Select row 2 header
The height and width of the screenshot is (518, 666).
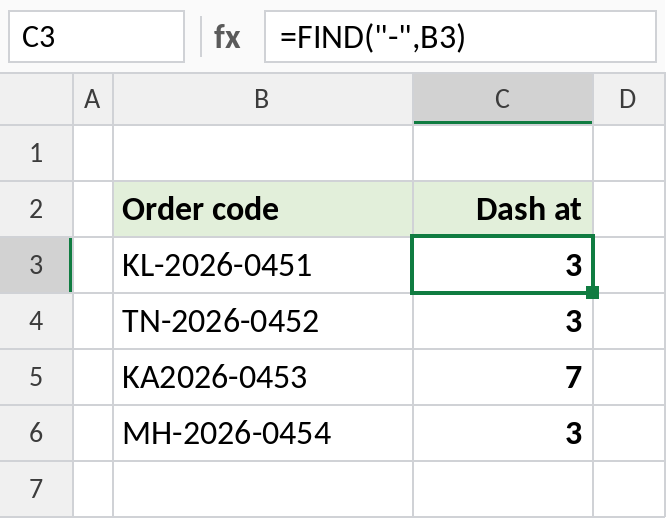[37, 209]
